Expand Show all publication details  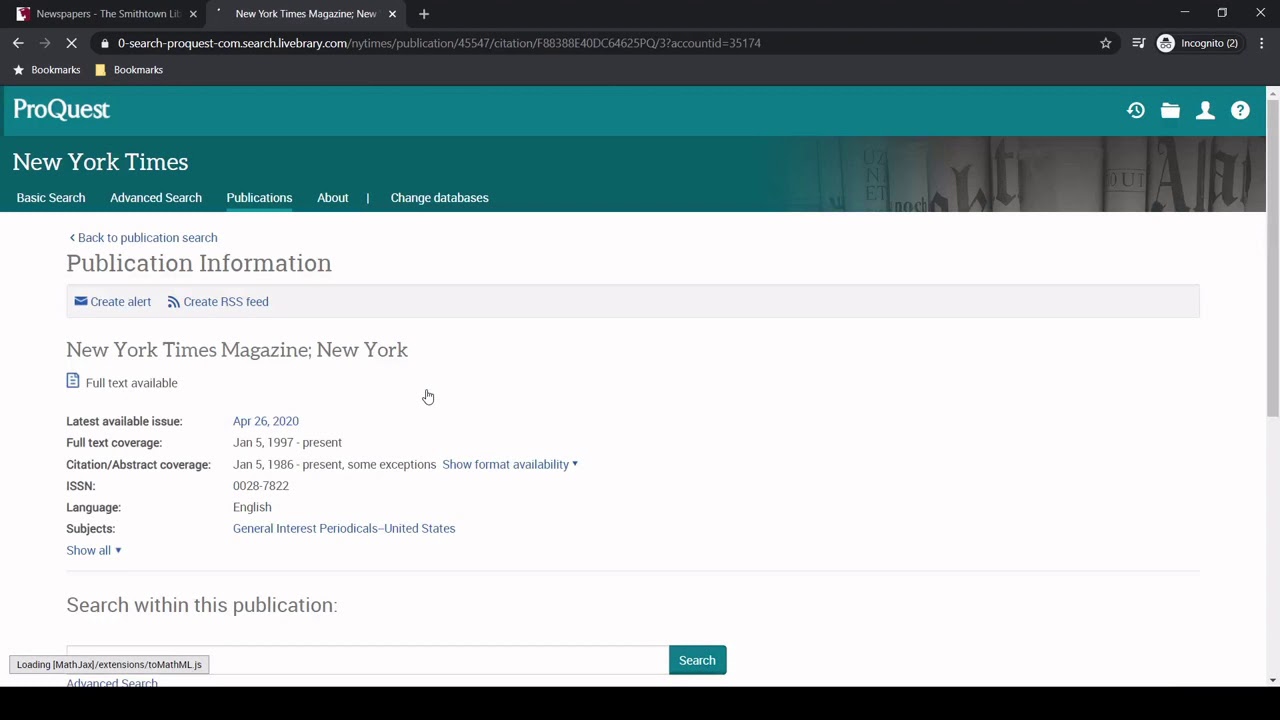(x=94, y=550)
